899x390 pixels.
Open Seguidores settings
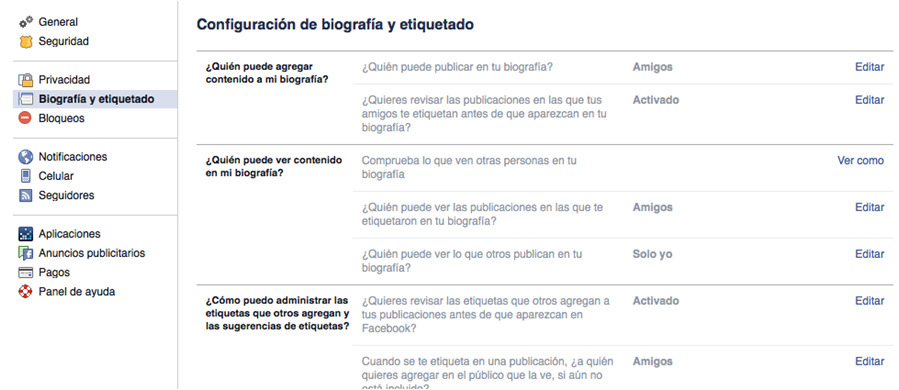[x=67, y=196]
